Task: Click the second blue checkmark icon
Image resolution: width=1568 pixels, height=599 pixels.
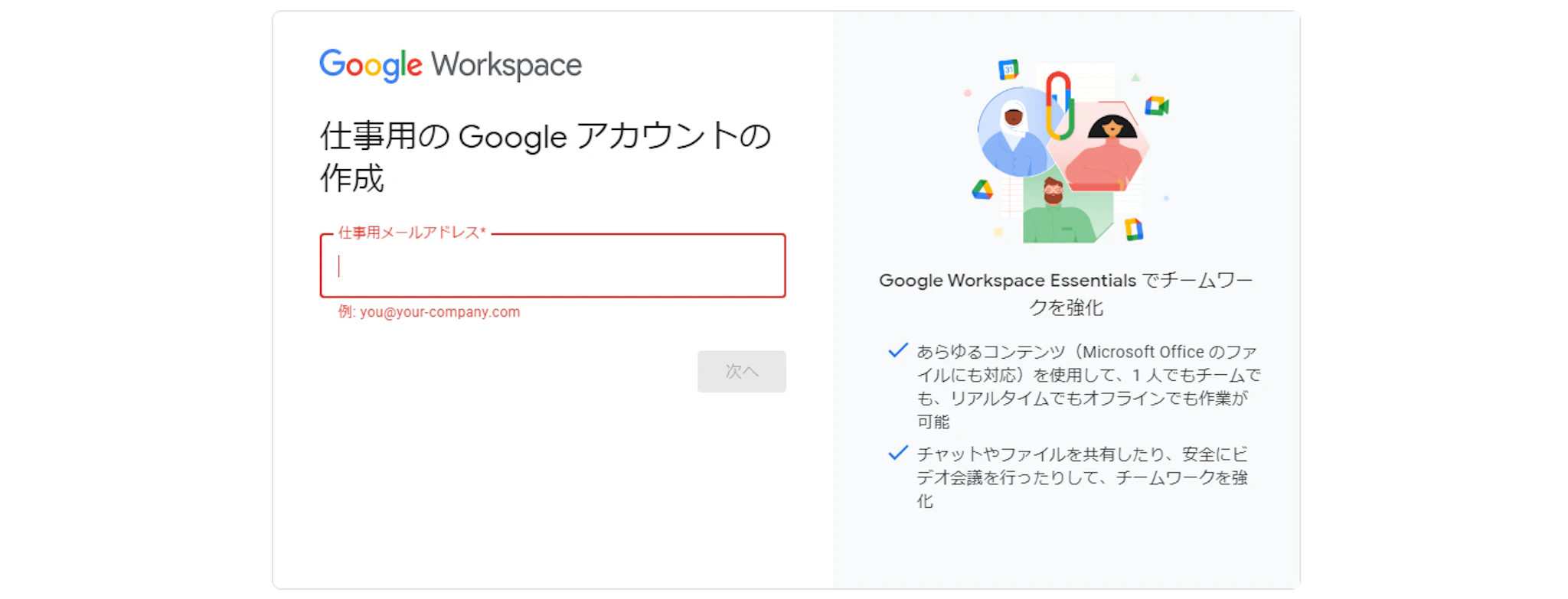Action: 897,453
